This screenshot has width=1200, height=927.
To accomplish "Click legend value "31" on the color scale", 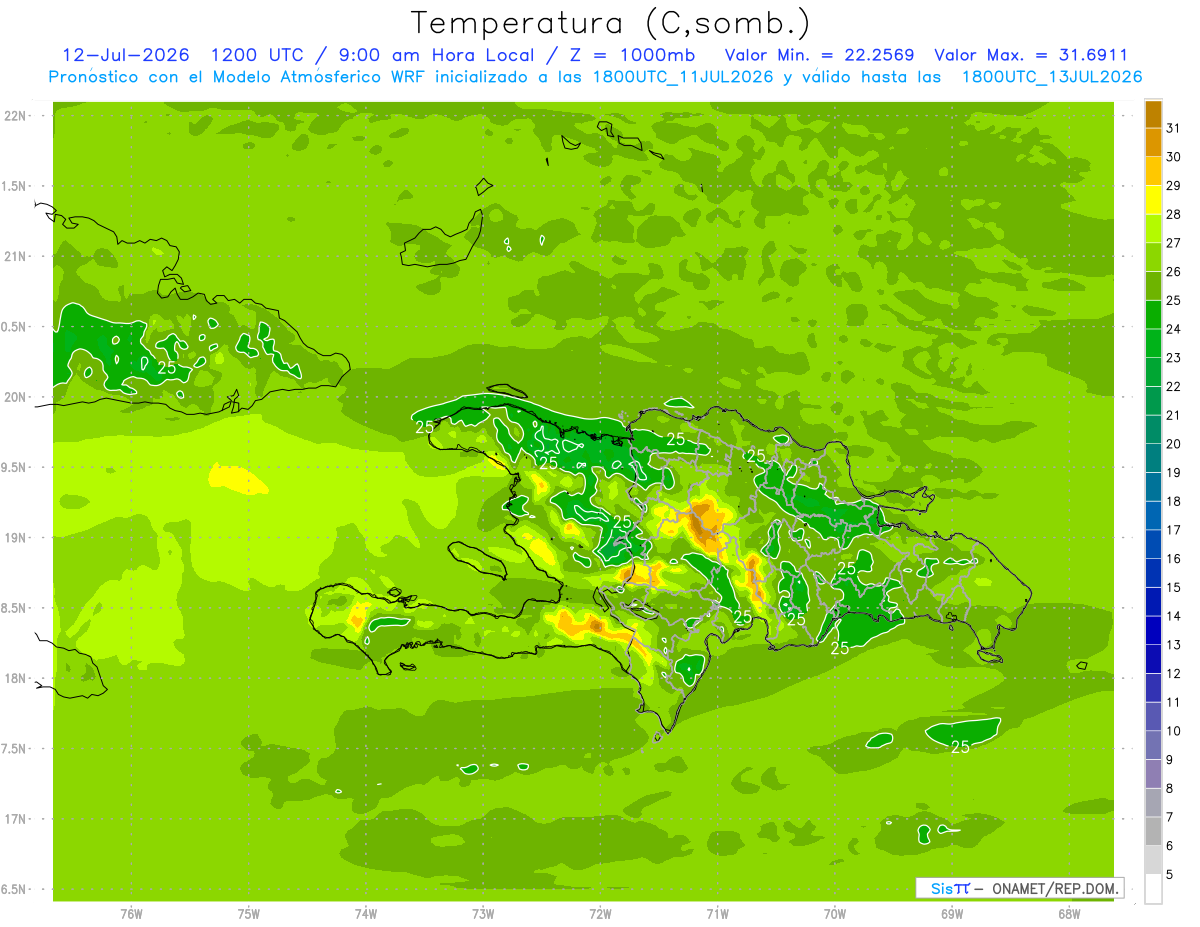I will tap(1174, 128).
